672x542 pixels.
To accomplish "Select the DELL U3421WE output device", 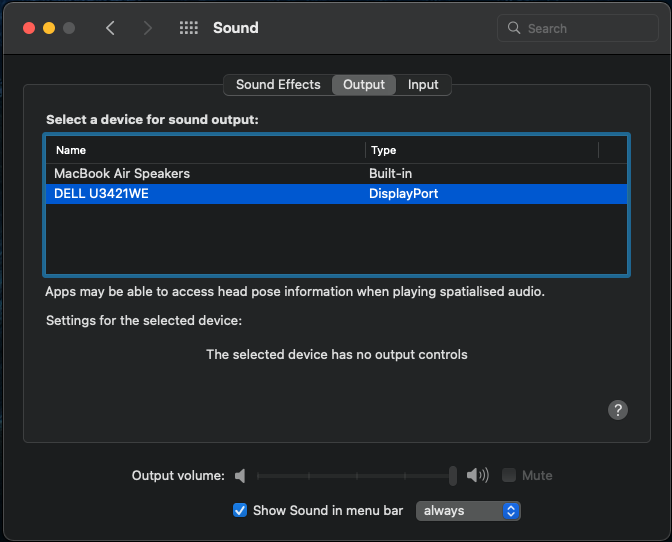I will 101,193.
